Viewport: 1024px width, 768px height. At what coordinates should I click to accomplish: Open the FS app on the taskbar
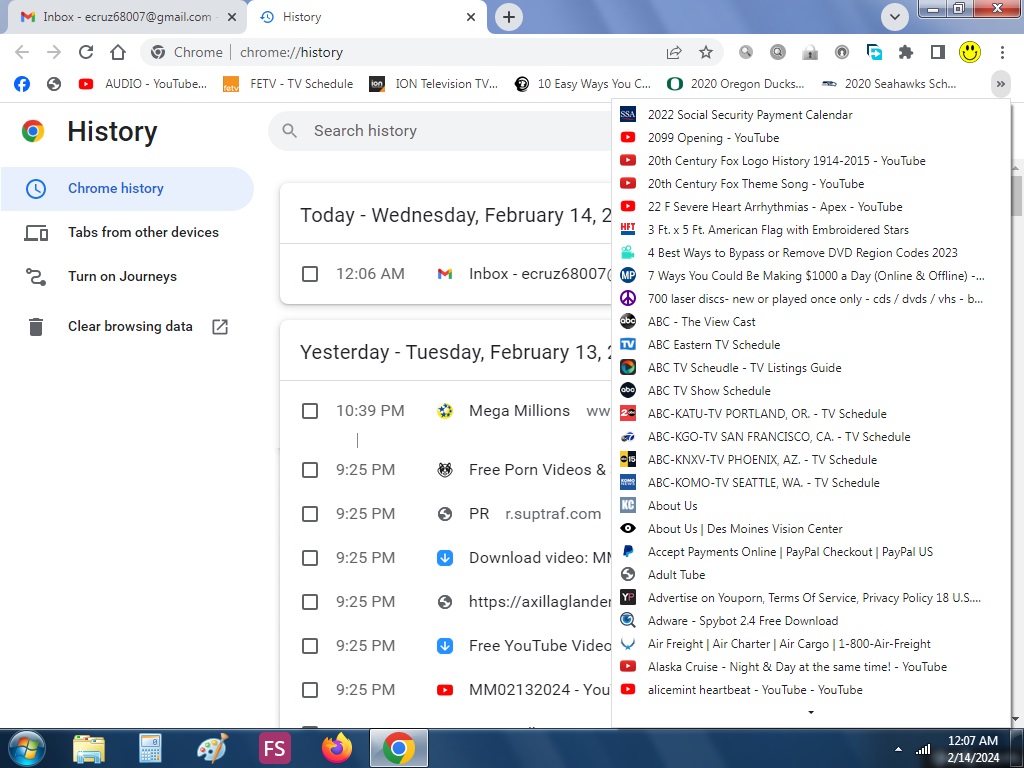[x=274, y=748]
